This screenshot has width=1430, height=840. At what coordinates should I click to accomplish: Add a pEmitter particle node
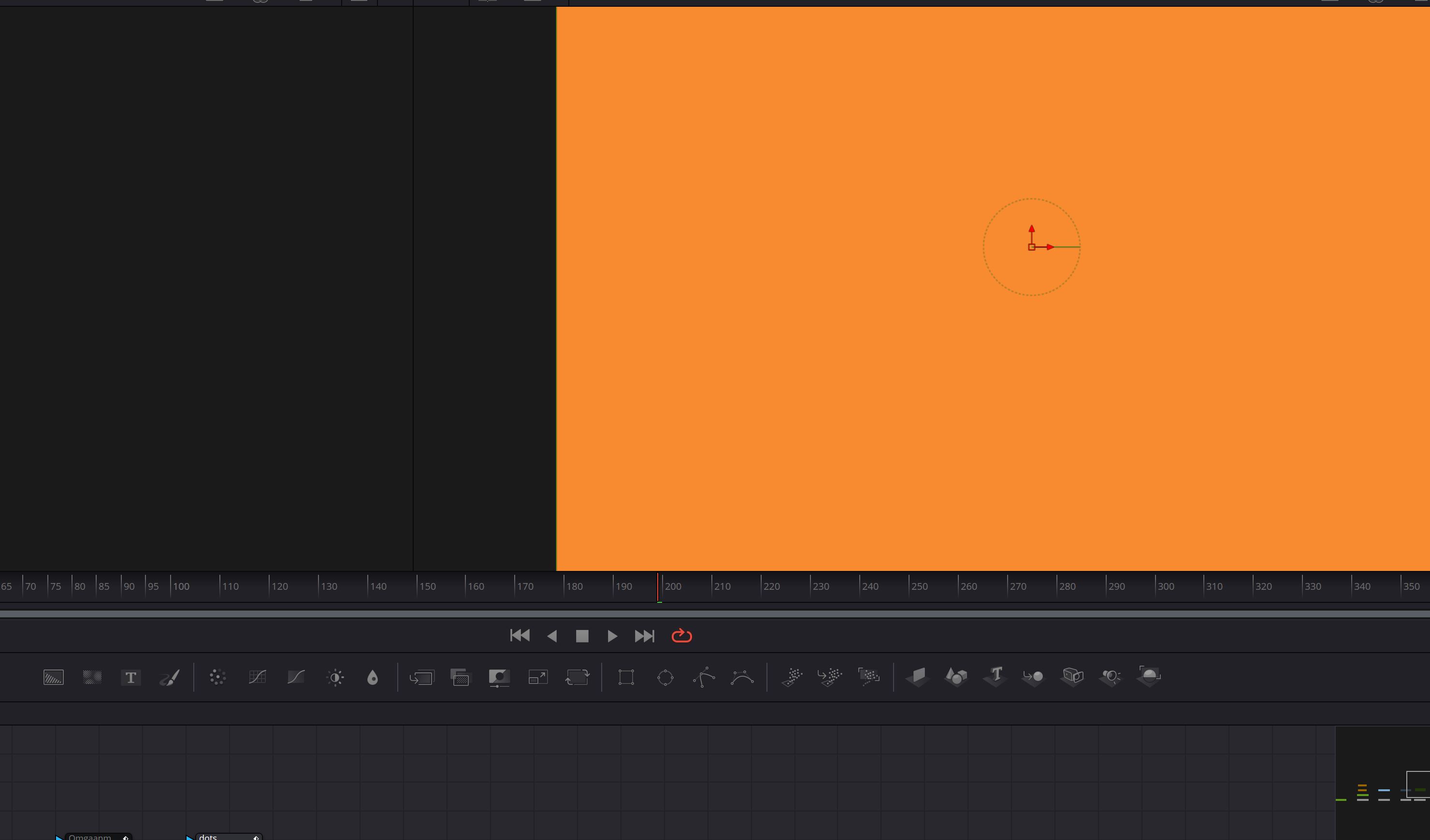coord(792,677)
